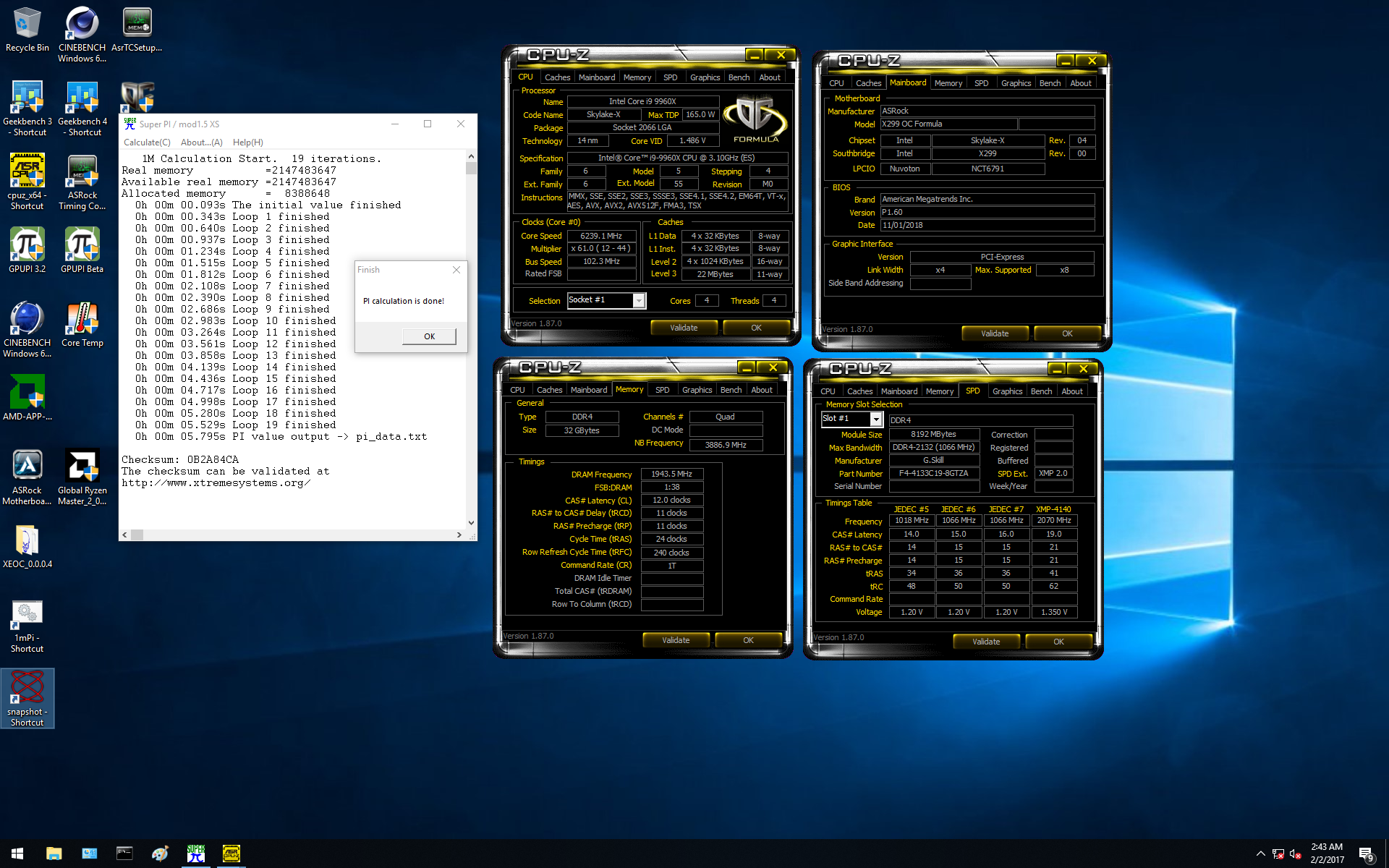Open XEOC_0.0.0.4 desktop icon

tap(27, 546)
